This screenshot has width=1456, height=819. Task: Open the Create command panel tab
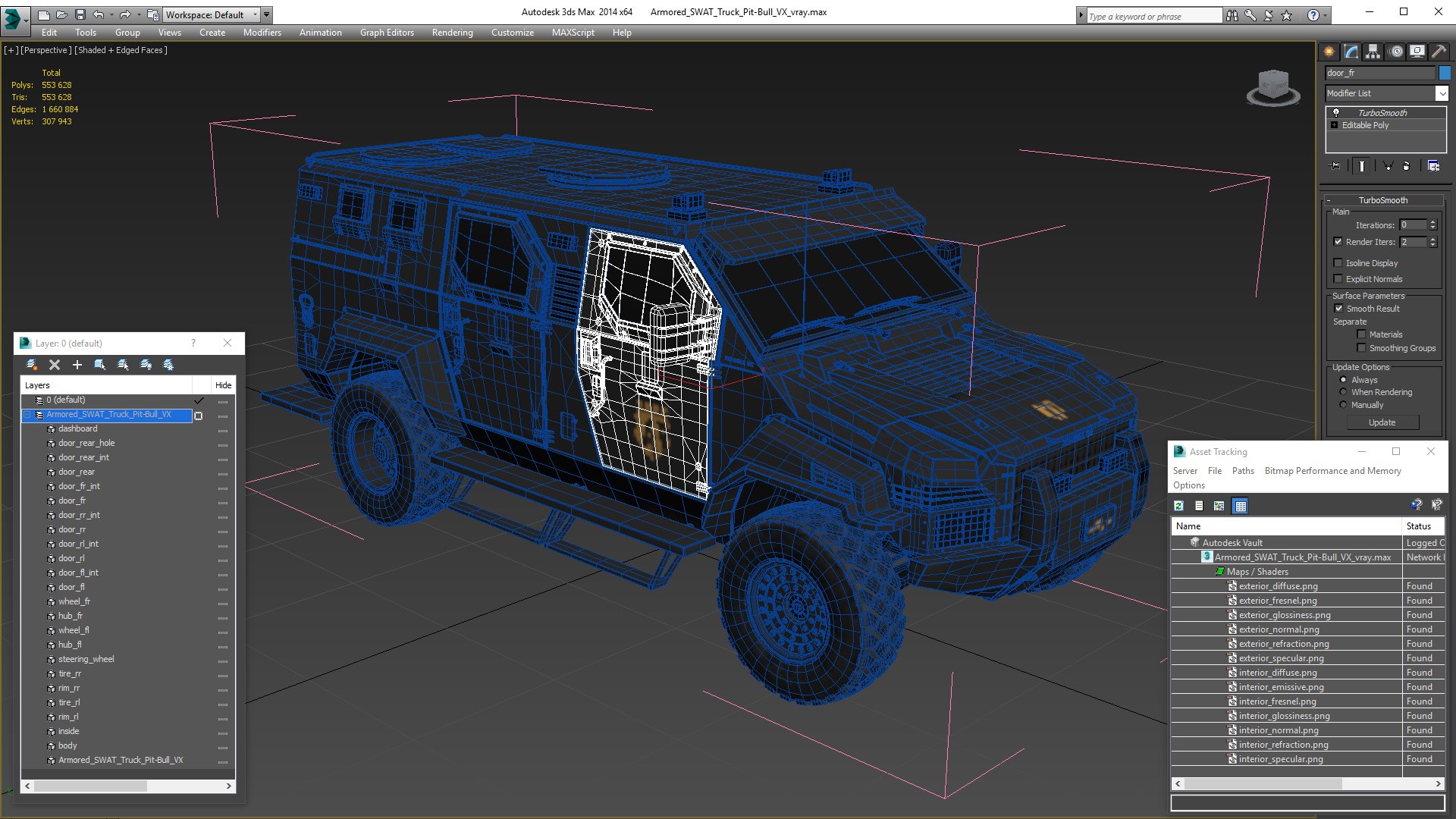(x=1329, y=52)
